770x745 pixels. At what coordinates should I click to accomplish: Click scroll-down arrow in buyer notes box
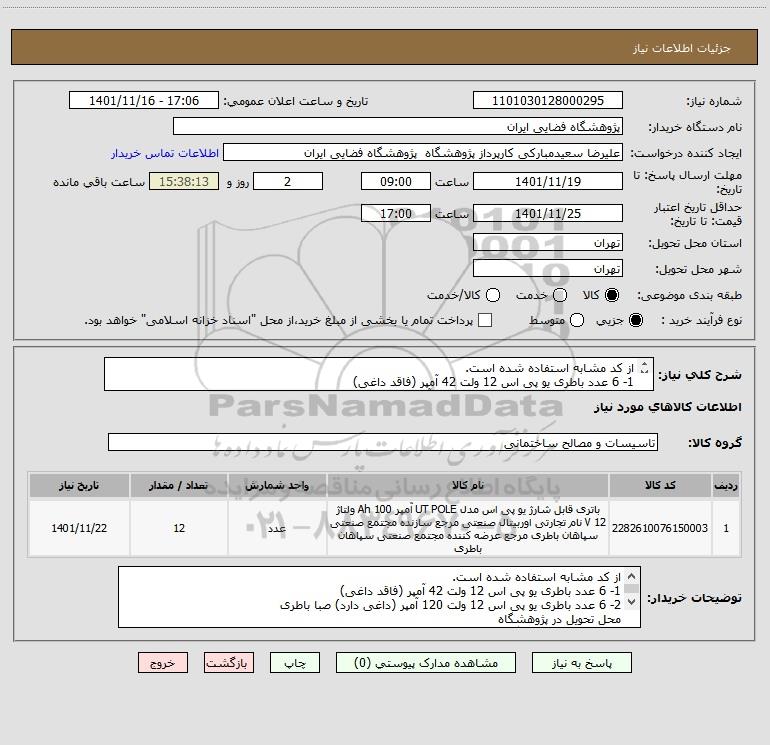point(632,602)
